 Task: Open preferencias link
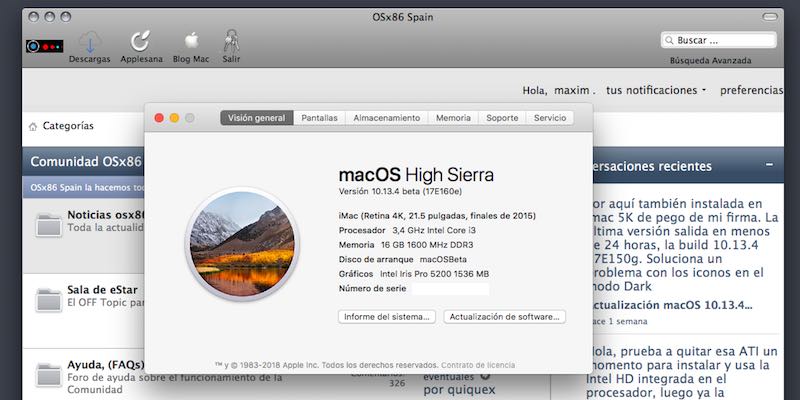[x=752, y=90]
